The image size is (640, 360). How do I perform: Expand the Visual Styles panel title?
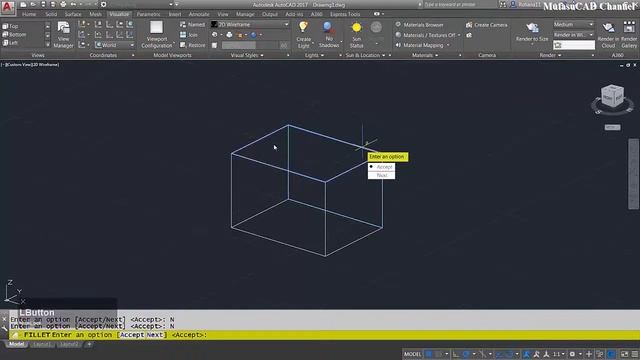coord(247,55)
